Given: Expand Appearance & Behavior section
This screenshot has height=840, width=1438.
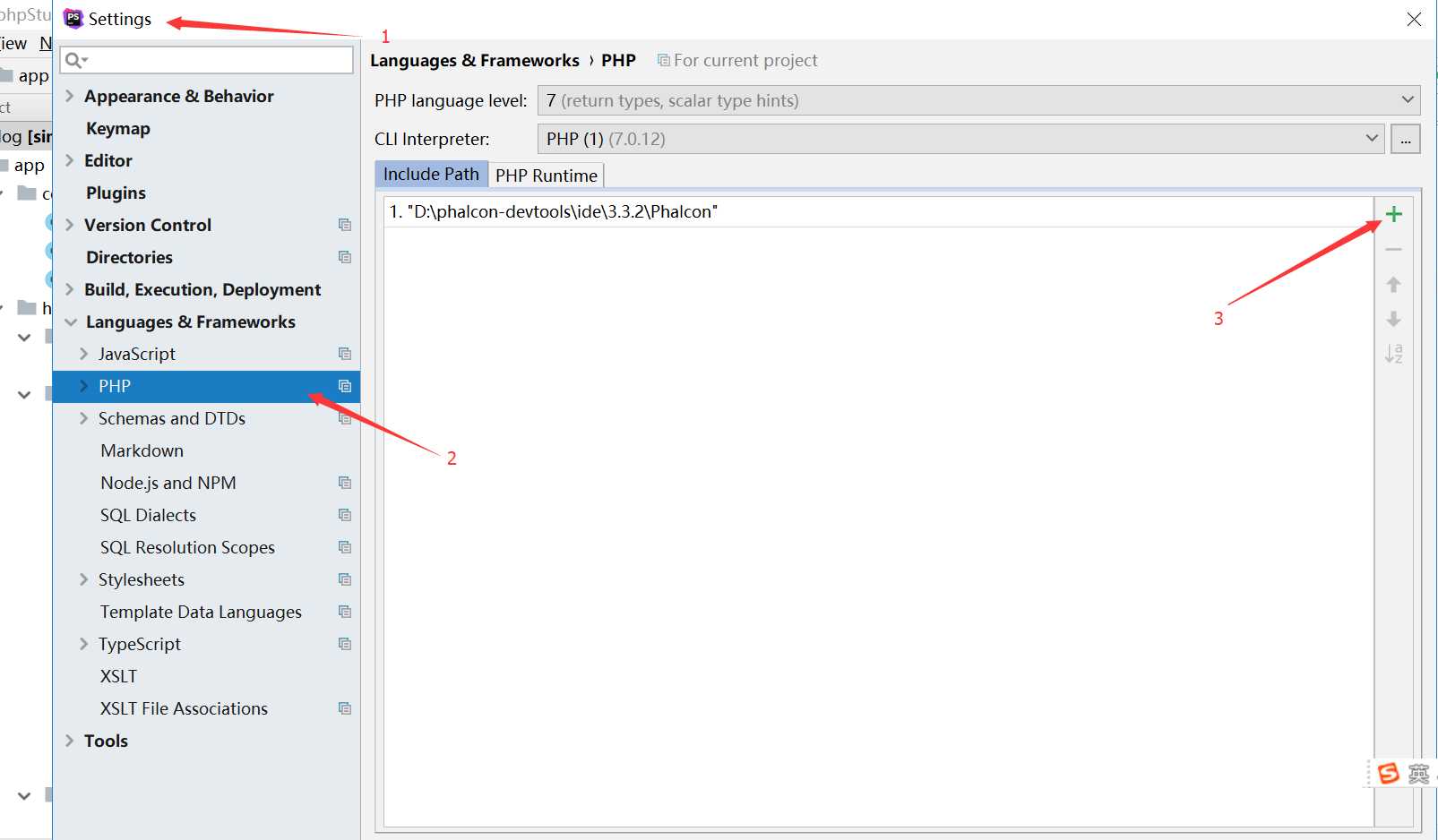Looking at the screenshot, I should coord(70,96).
